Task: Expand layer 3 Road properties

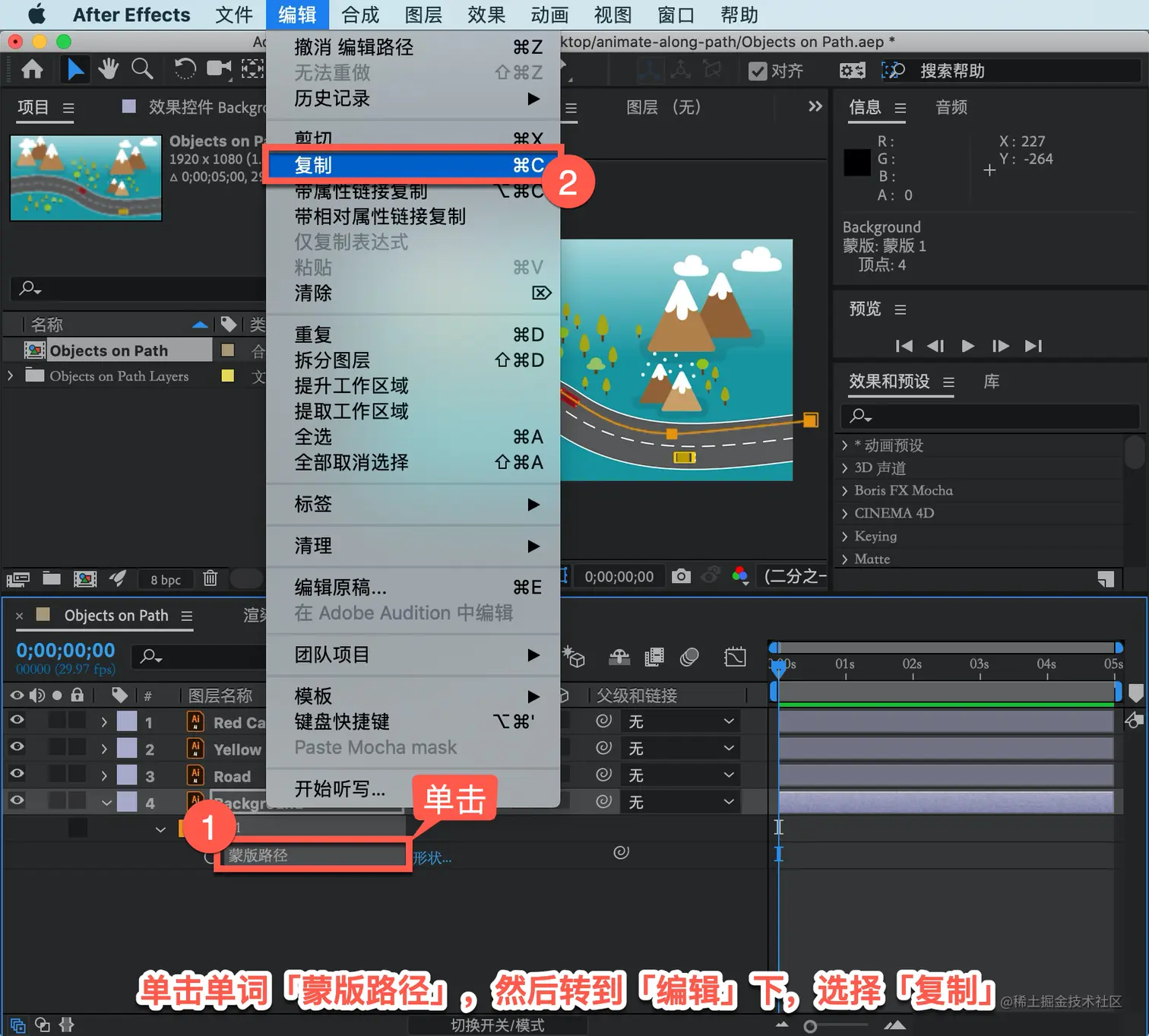Action: point(104,776)
